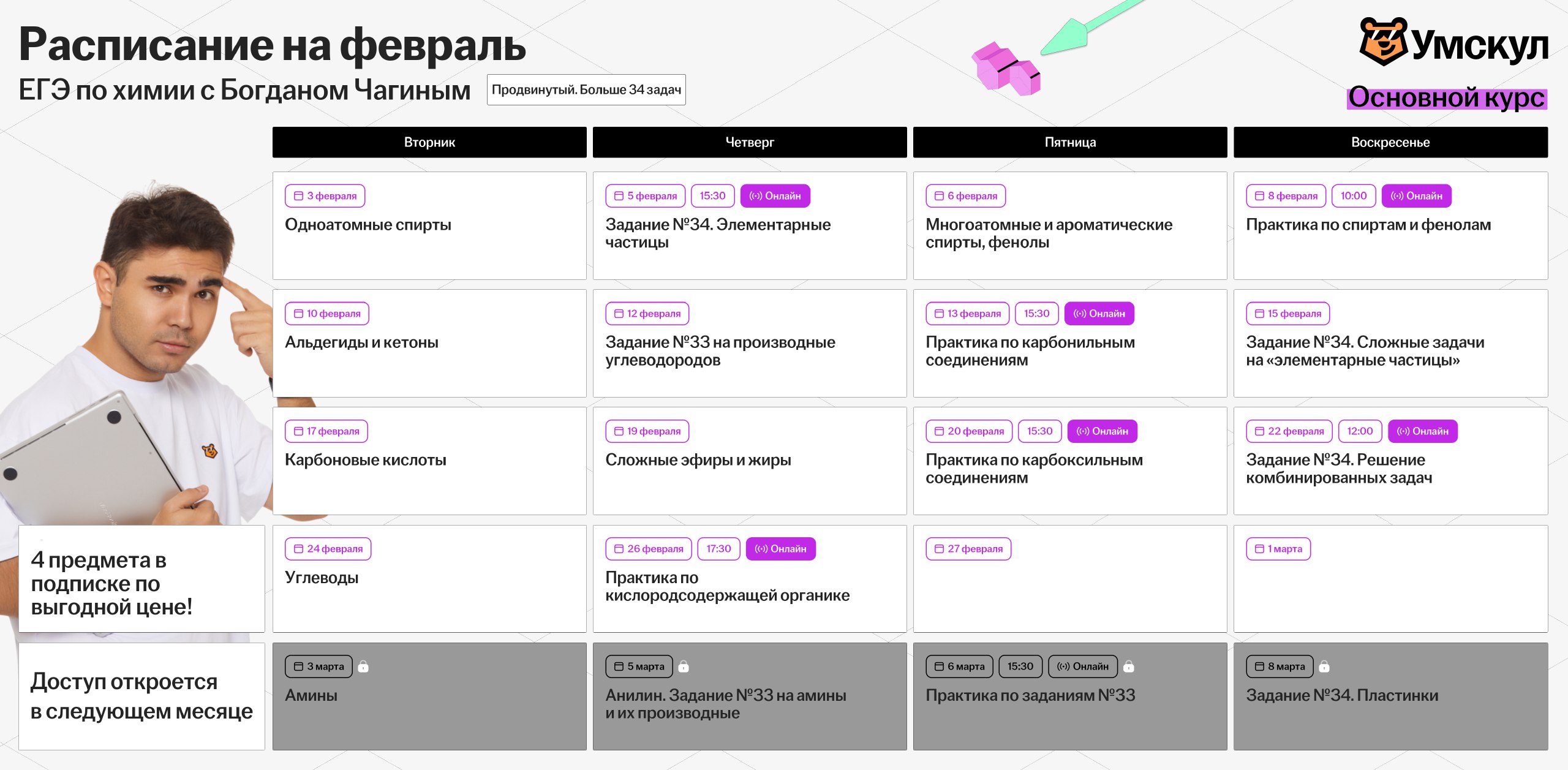The height and width of the screenshot is (770, 1568).
Task: Click the Продвинутый. Больше 34 задач tag
Action: pyautogui.click(x=586, y=90)
